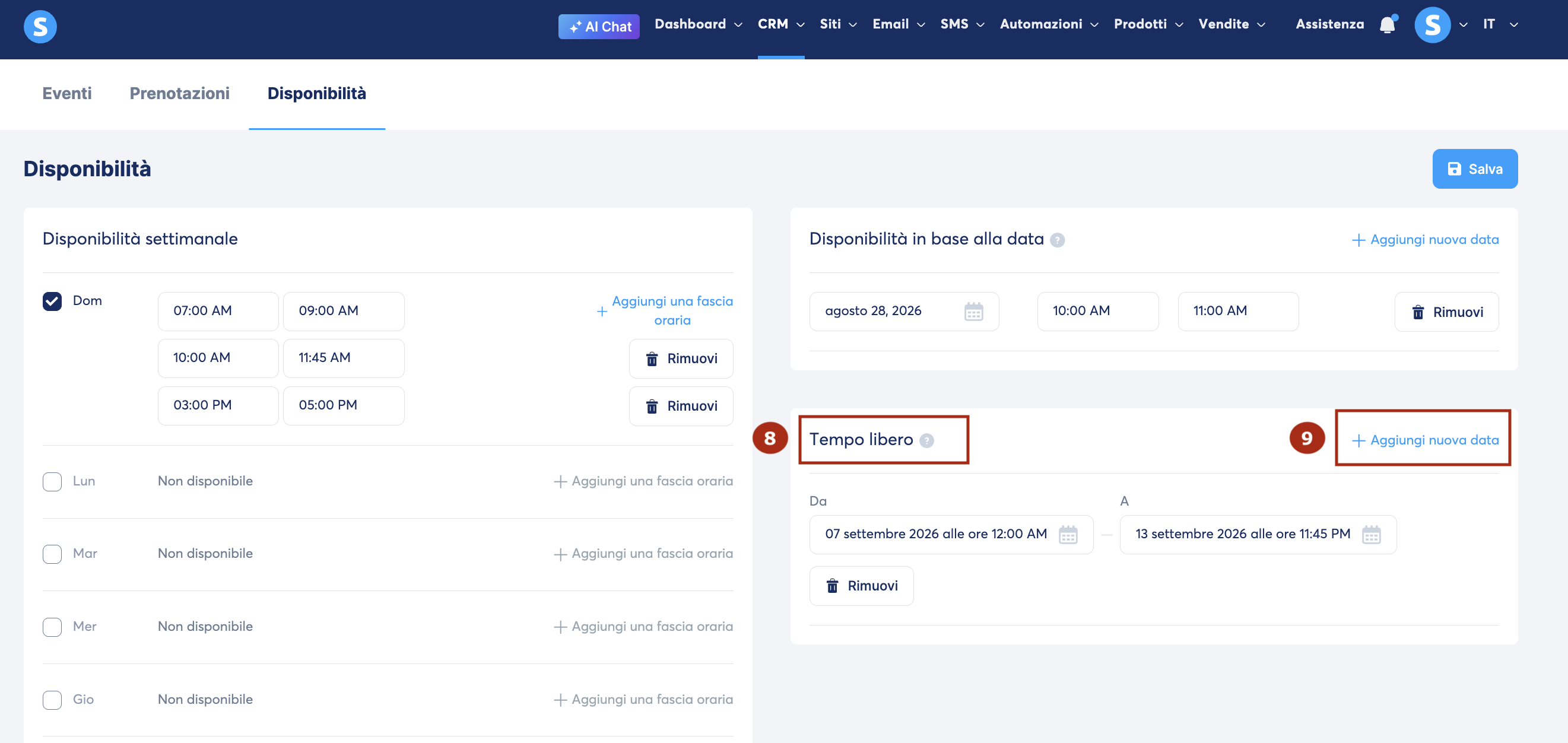
Task: Click the 07 settembre 2026 start date field
Action: (951, 534)
